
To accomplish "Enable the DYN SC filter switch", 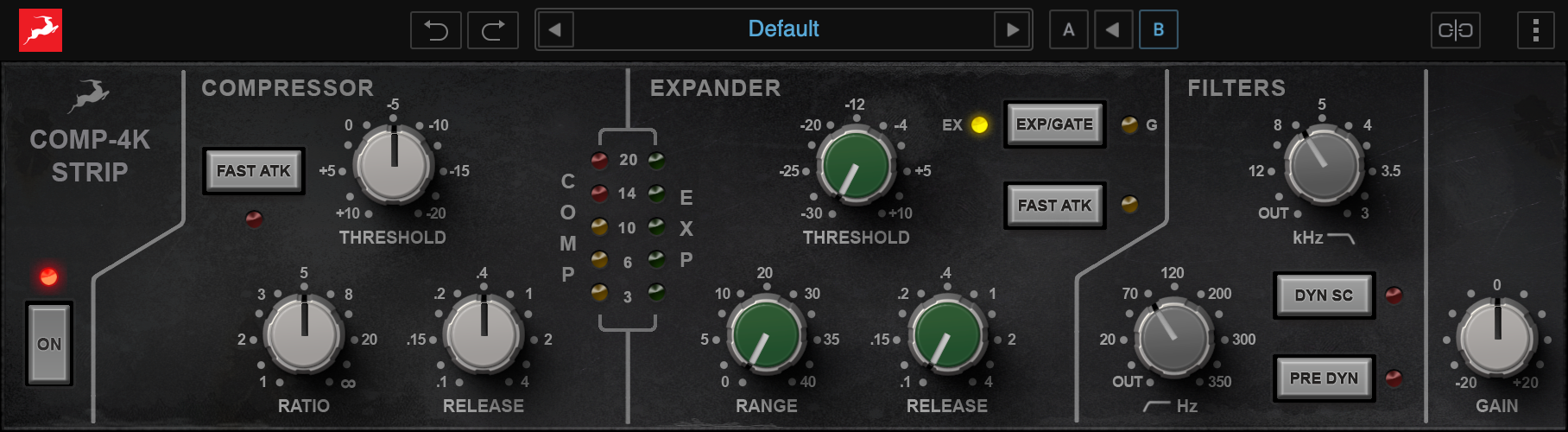I will point(1324,295).
